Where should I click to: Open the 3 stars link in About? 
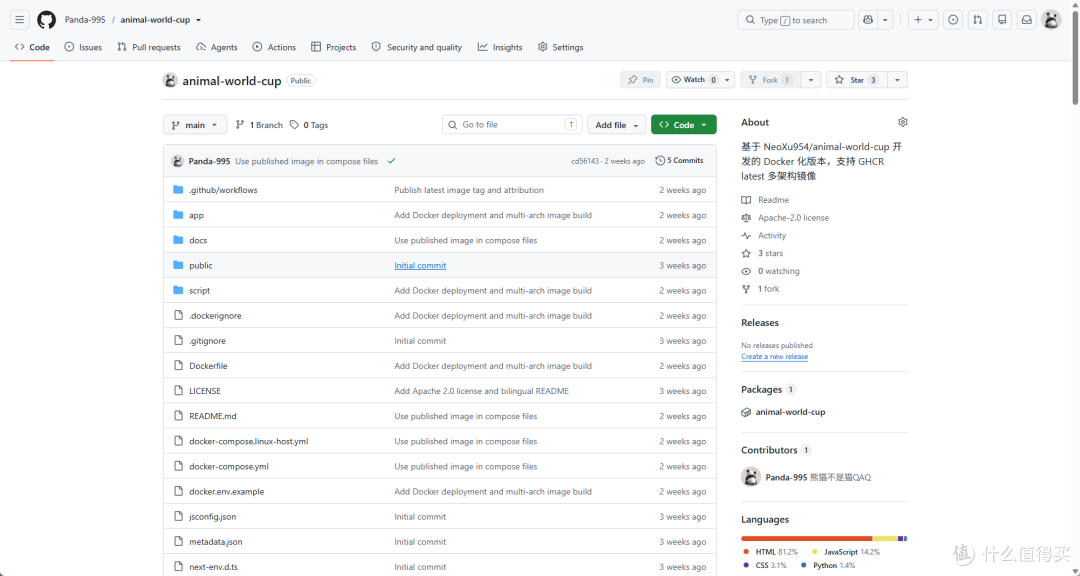770,253
